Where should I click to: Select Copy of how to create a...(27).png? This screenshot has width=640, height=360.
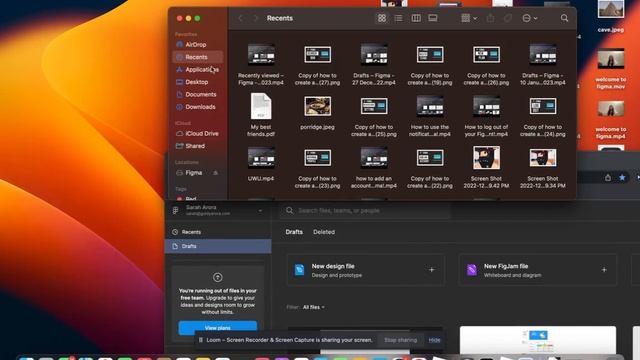[x=318, y=64]
